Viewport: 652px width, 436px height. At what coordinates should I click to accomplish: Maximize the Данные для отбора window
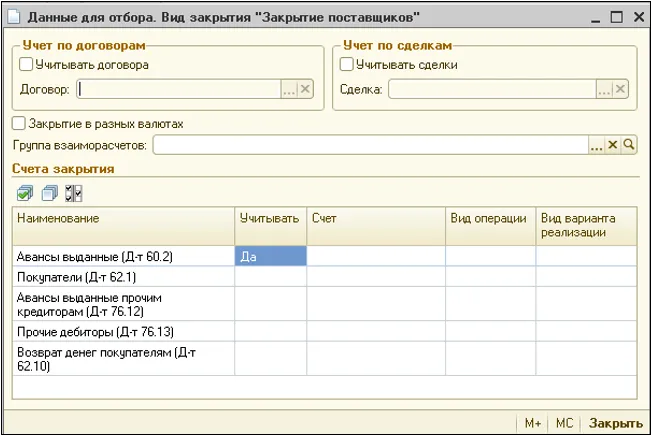pyautogui.click(x=617, y=17)
